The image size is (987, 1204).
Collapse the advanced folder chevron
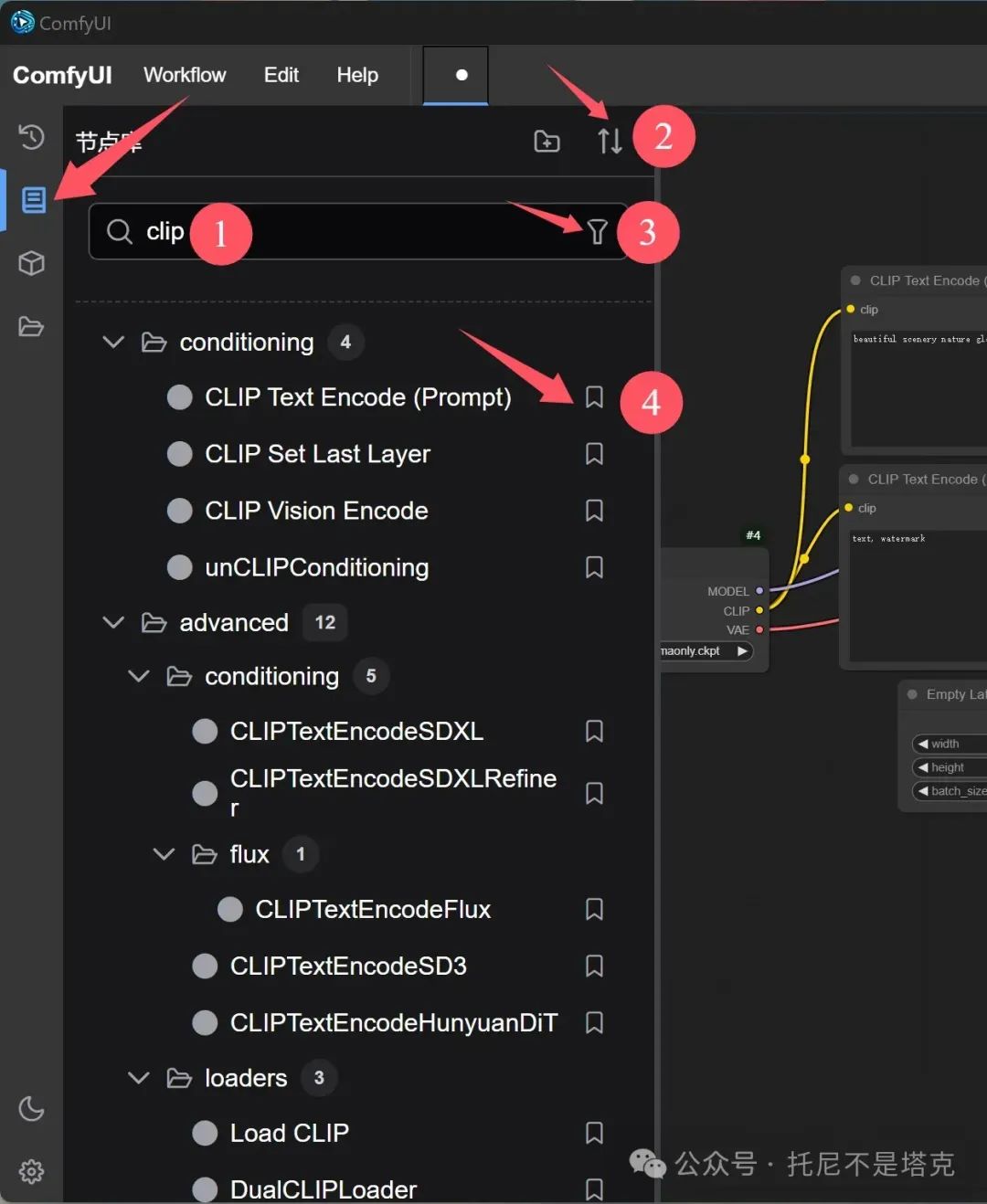coord(113,622)
